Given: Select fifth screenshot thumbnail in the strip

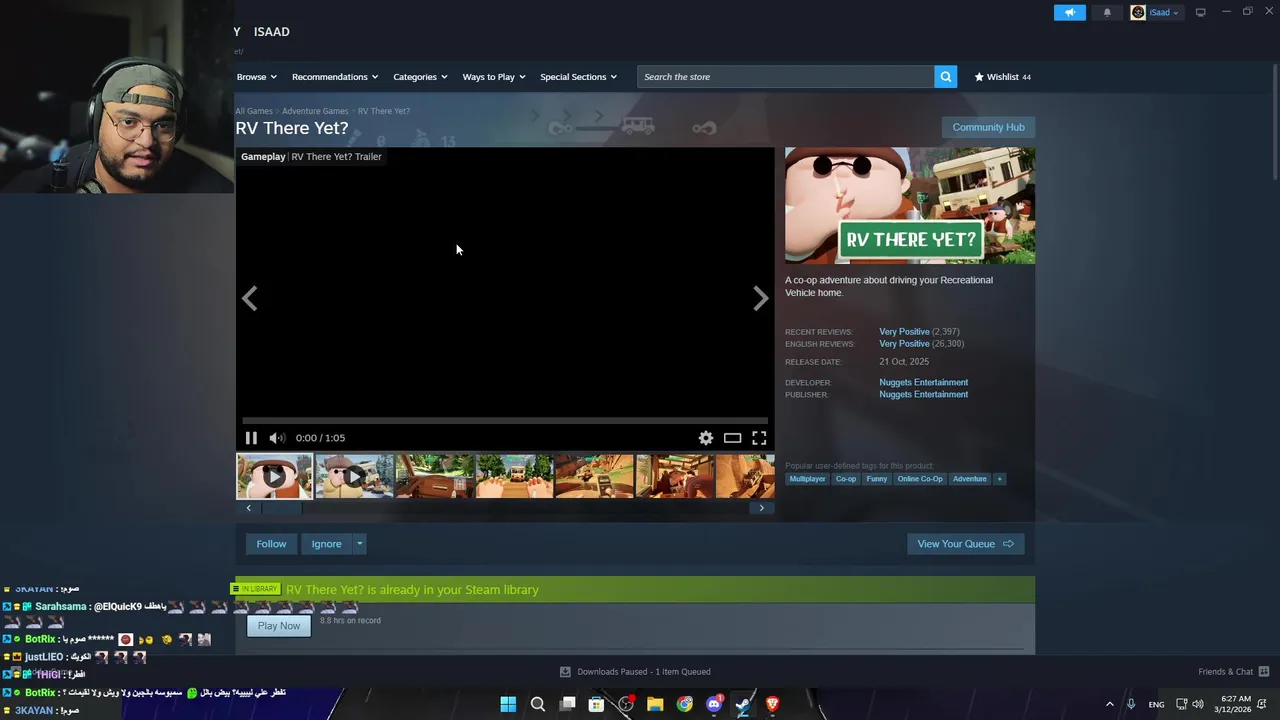Looking at the screenshot, I should pyautogui.click(x=594, y=476).
